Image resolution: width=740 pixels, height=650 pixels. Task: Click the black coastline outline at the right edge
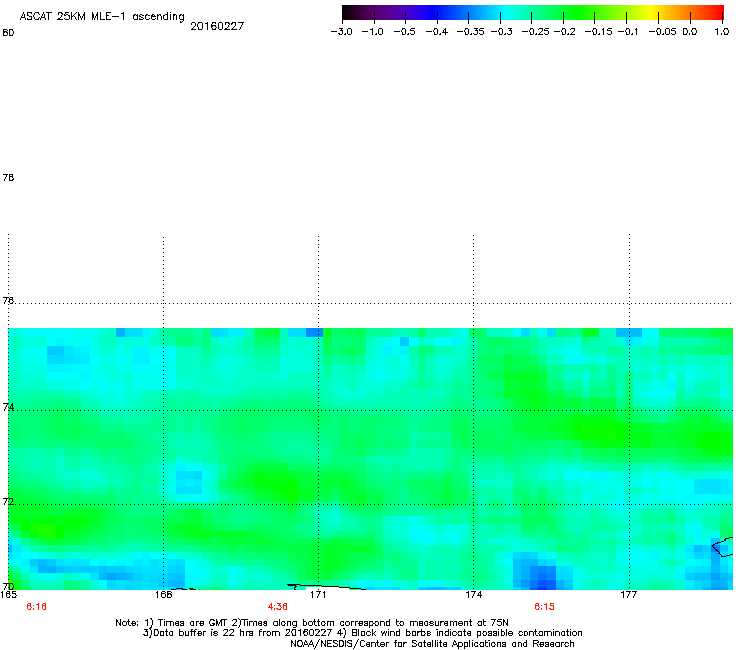(723, 547)
